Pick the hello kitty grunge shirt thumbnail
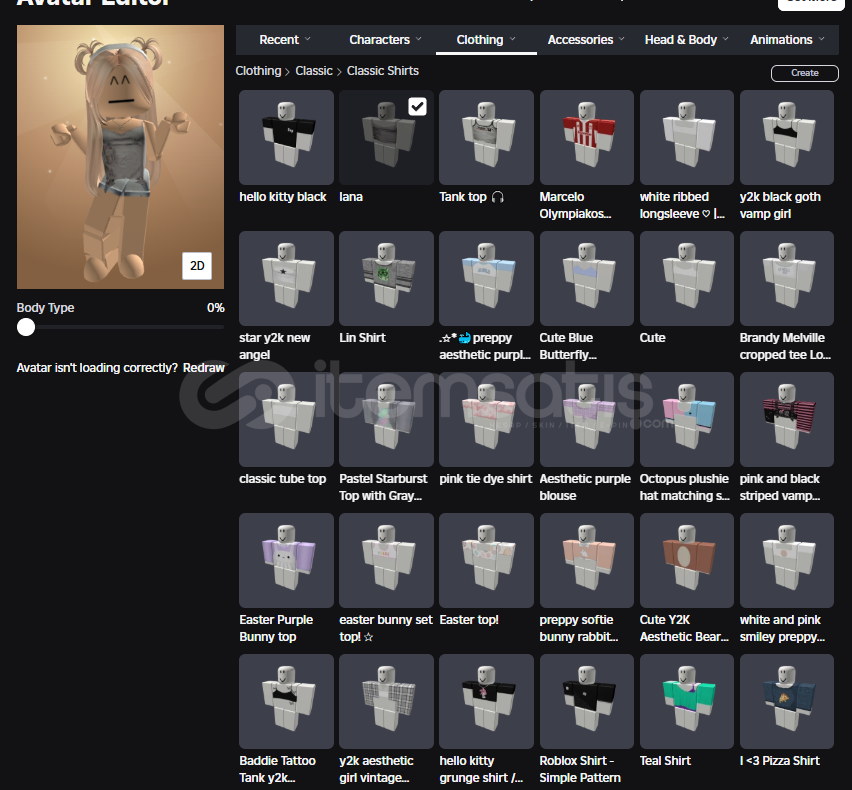 pyautogui.click(x=486, y=701)
